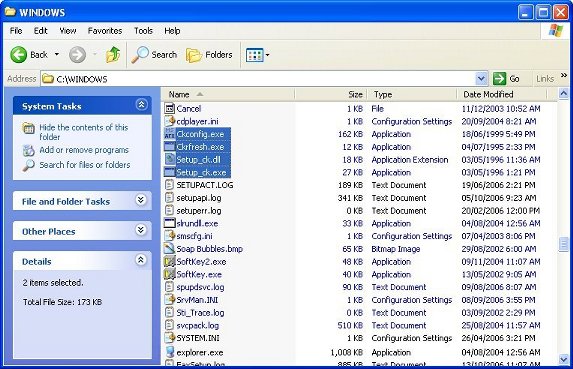Image resolution: width=573 pixels, height=369 pixels.
Task: Expand the Links toolbar chevron
Action: point(564,75)
